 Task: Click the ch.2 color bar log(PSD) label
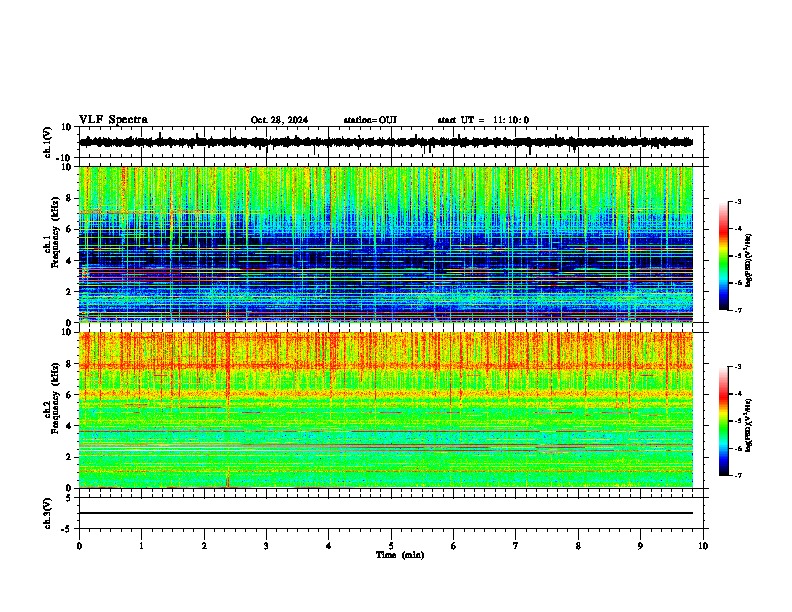[x=749, y=426]
